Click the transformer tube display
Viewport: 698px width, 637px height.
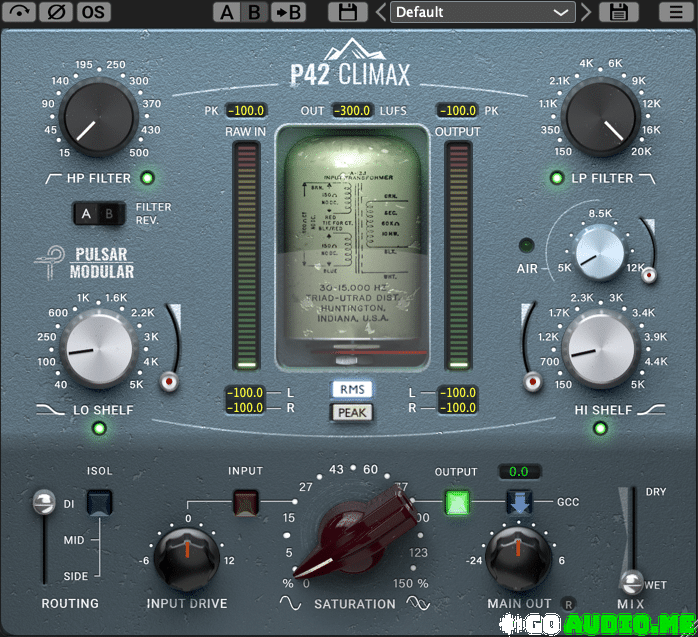pos(352,247)
